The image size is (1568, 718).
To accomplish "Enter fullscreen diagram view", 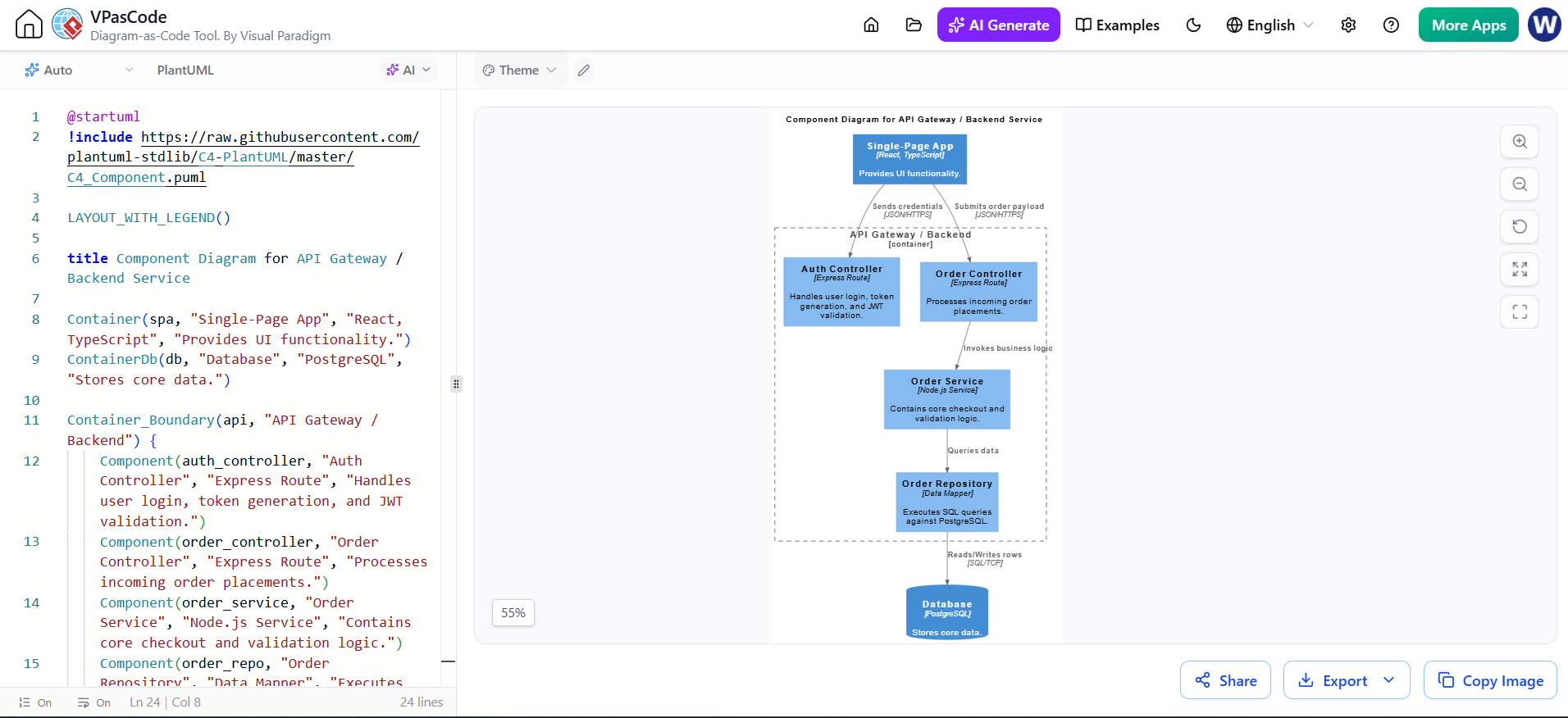I will point(1520,311).
